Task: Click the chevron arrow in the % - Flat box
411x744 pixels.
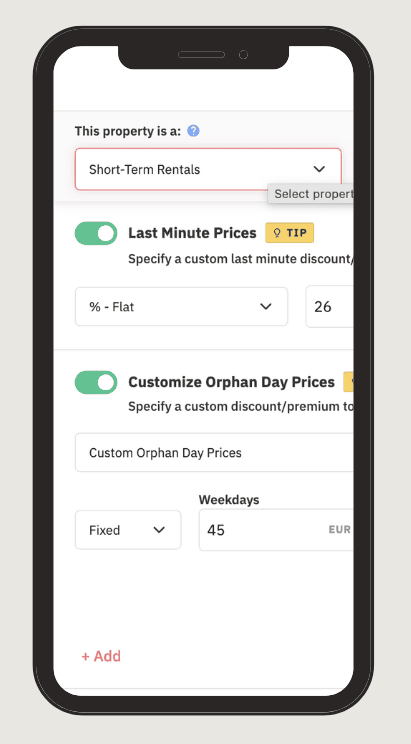Action: click(266, 307)
